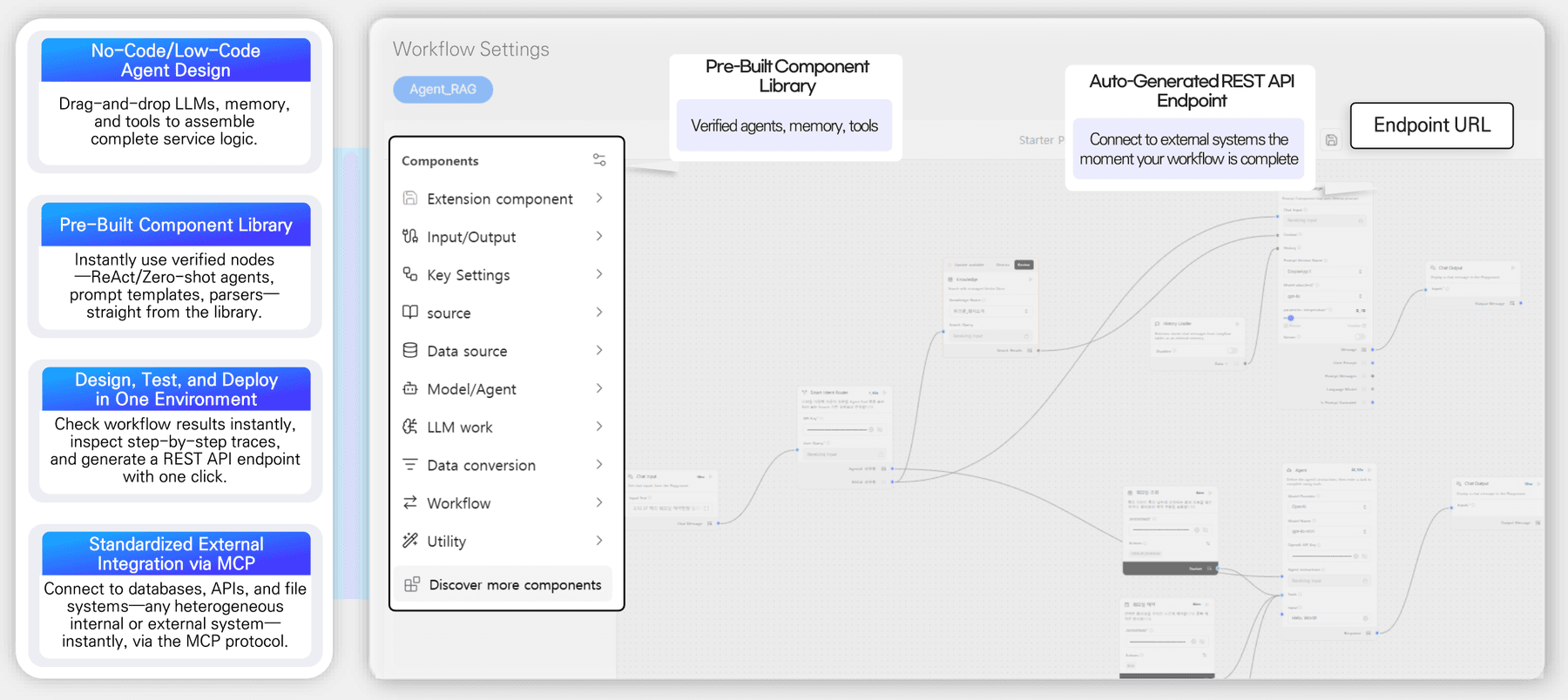Expand the Input/Output category chevron

[x=599, y=236]
